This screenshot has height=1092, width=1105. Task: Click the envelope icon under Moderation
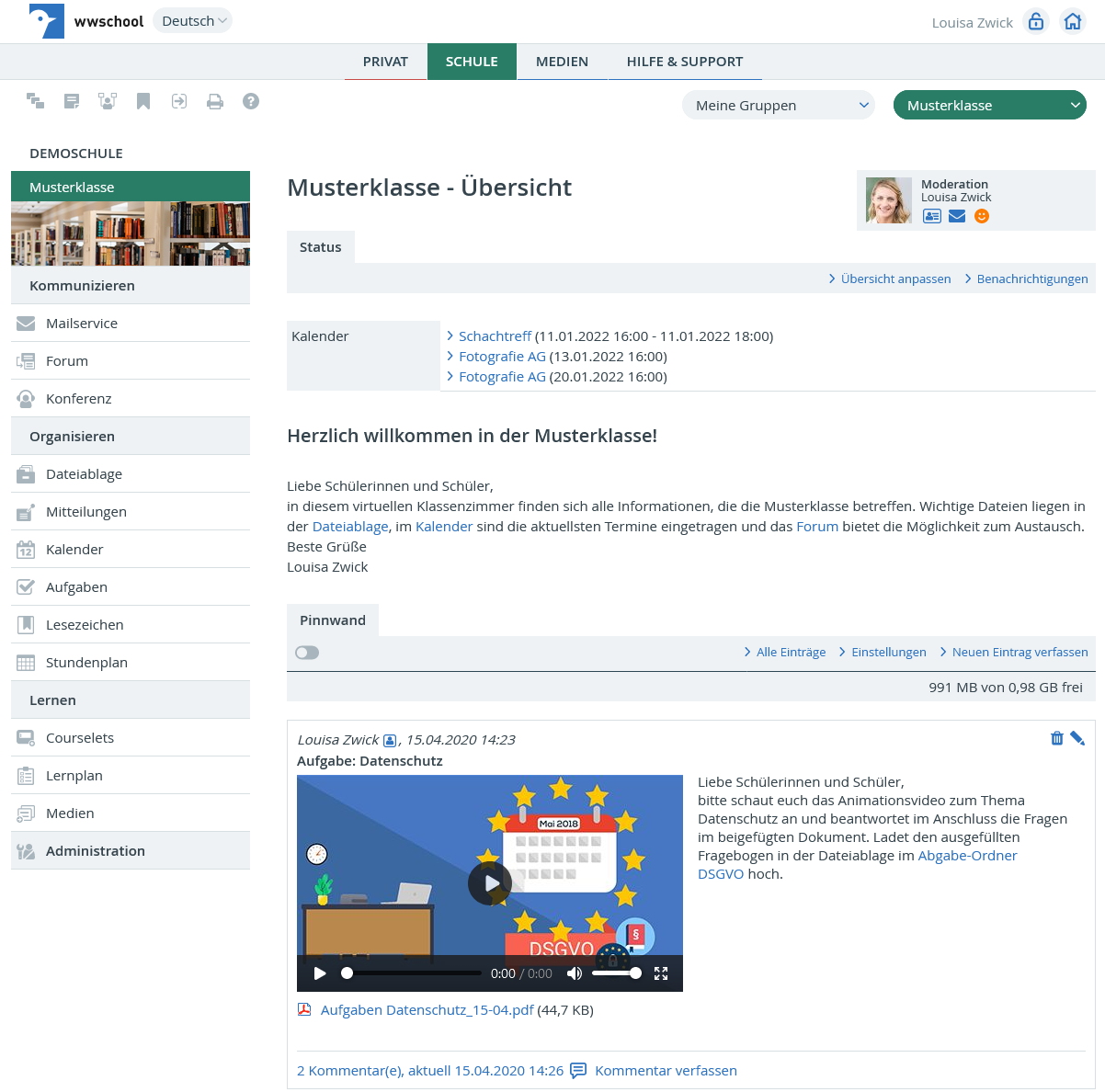957,216
